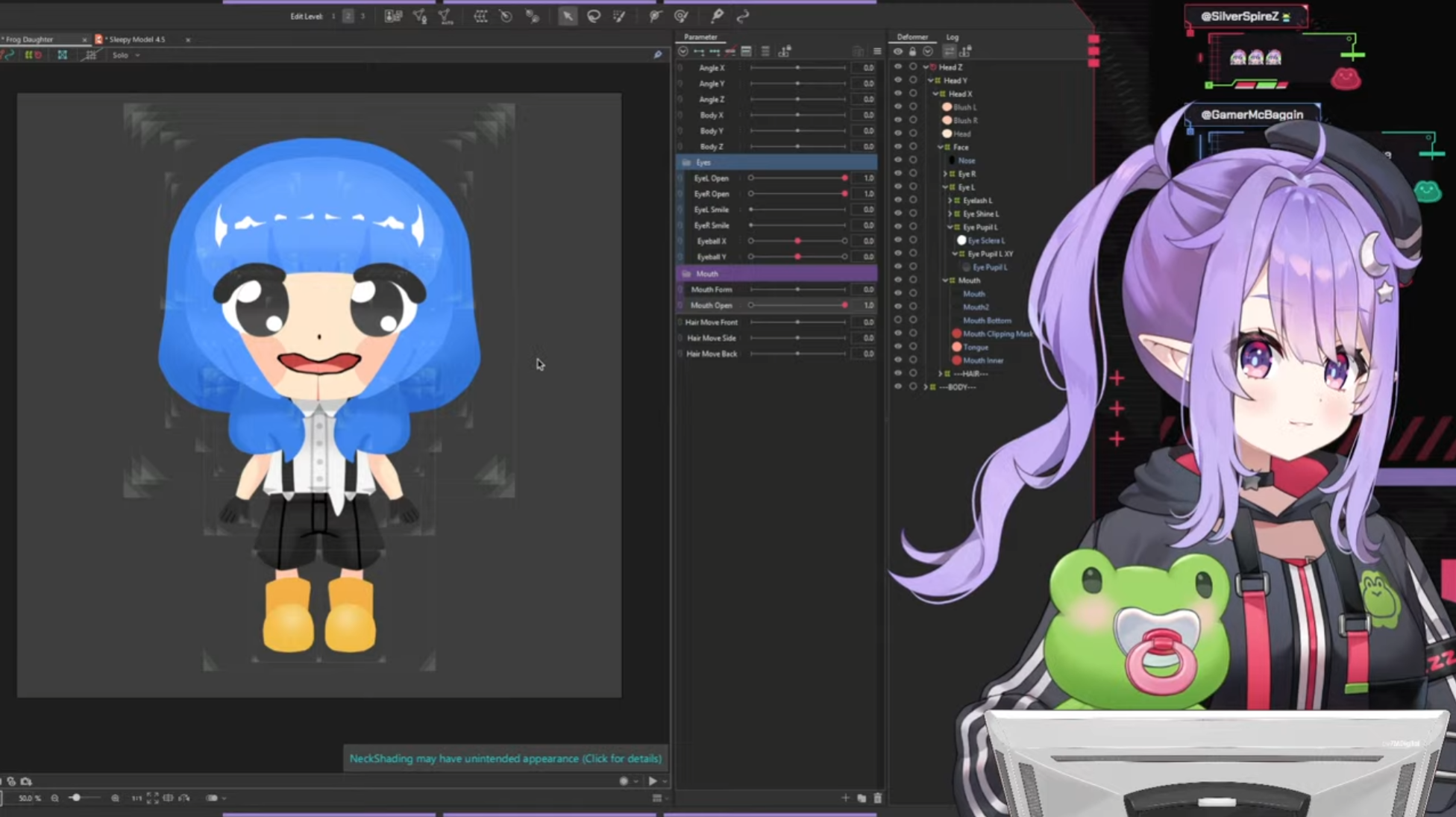Select the arrow selection tool
This screenshot has width=1456, height=817.
568,16
